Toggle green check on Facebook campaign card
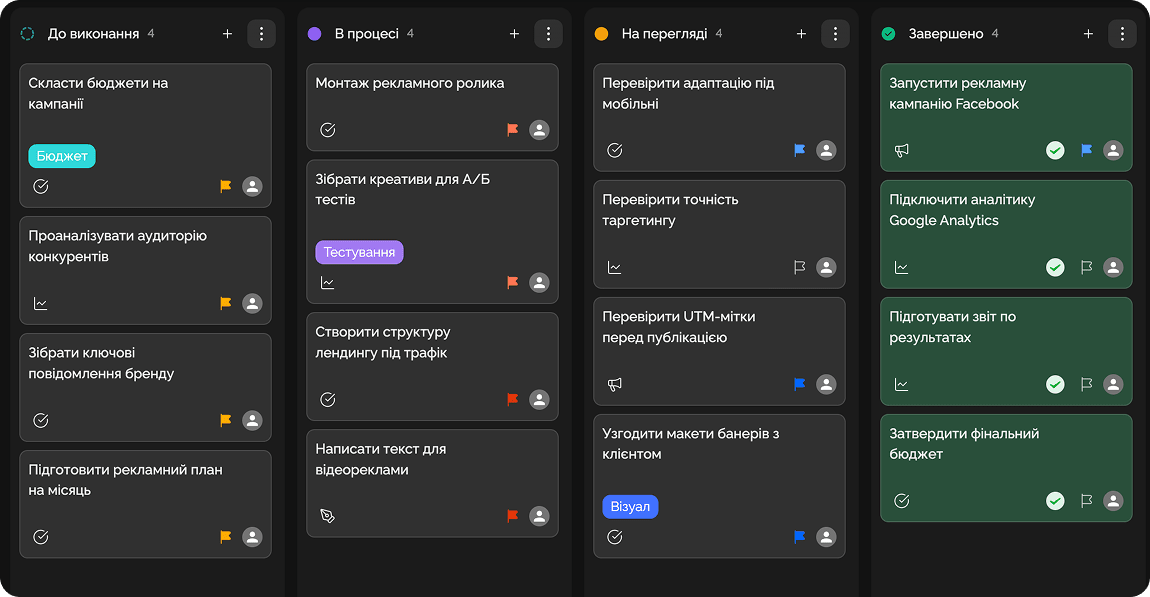Screen dimensions: 1150x597 click(1055, 150)
